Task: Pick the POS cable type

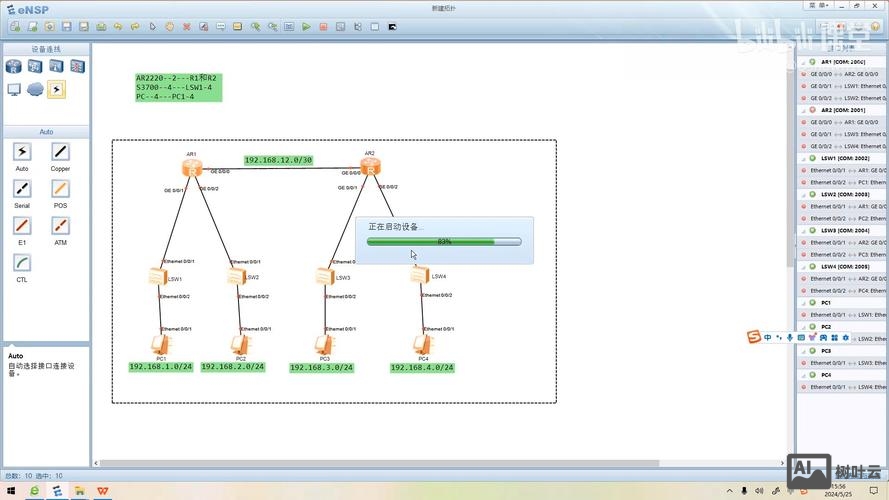Action: coord(60,189)
